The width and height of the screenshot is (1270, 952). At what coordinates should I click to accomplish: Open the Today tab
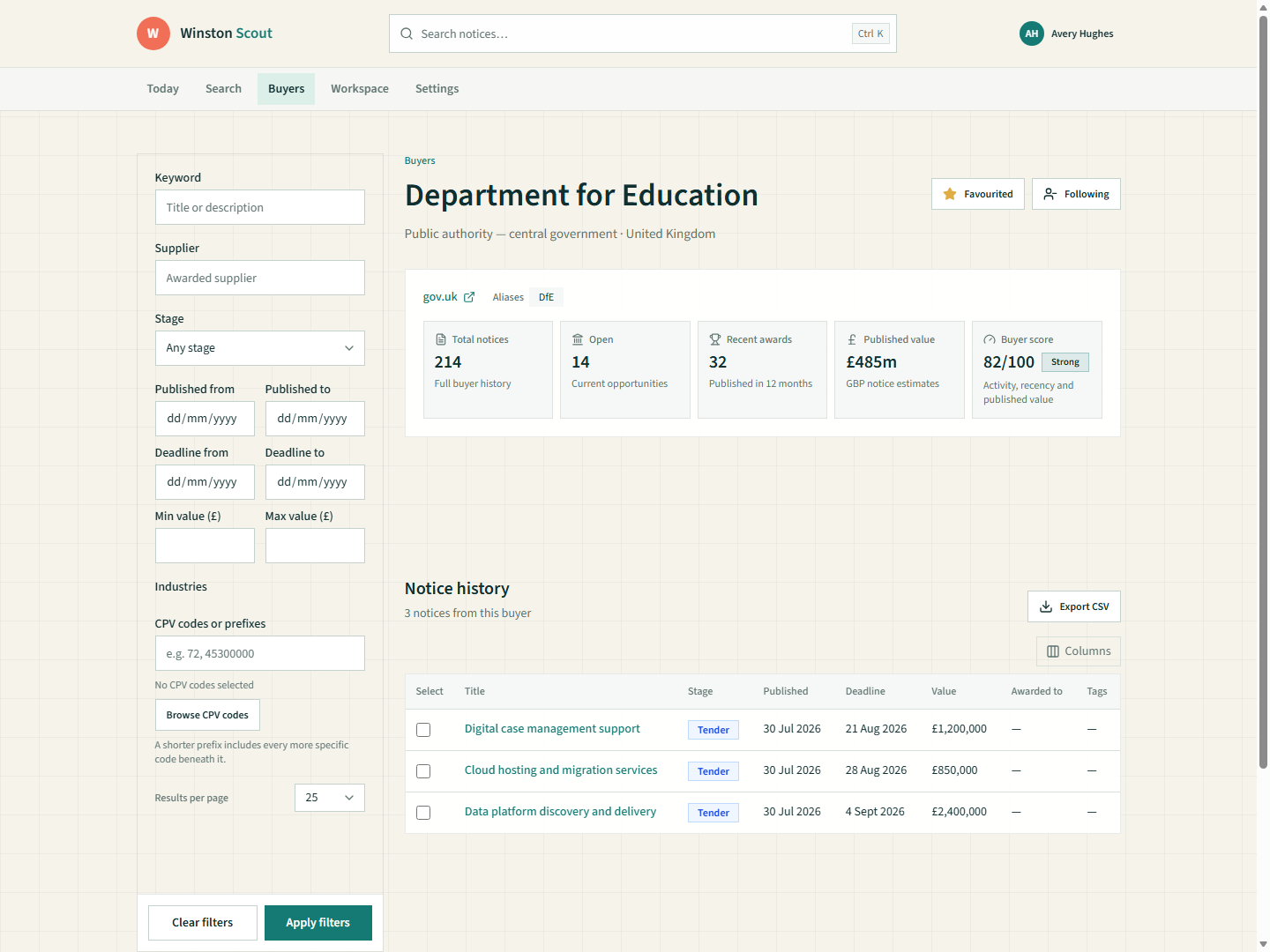(163, 89)
